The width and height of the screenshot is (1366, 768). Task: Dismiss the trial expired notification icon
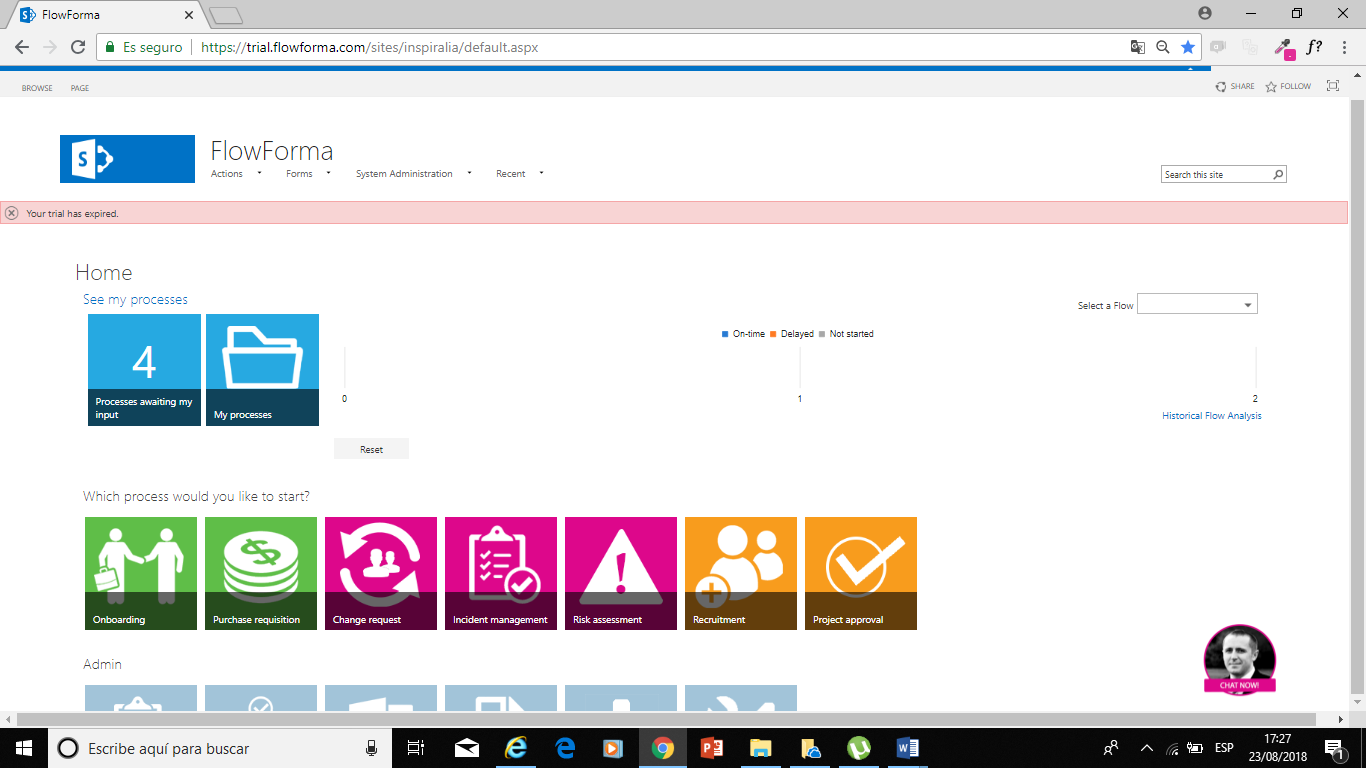(12, 213)
